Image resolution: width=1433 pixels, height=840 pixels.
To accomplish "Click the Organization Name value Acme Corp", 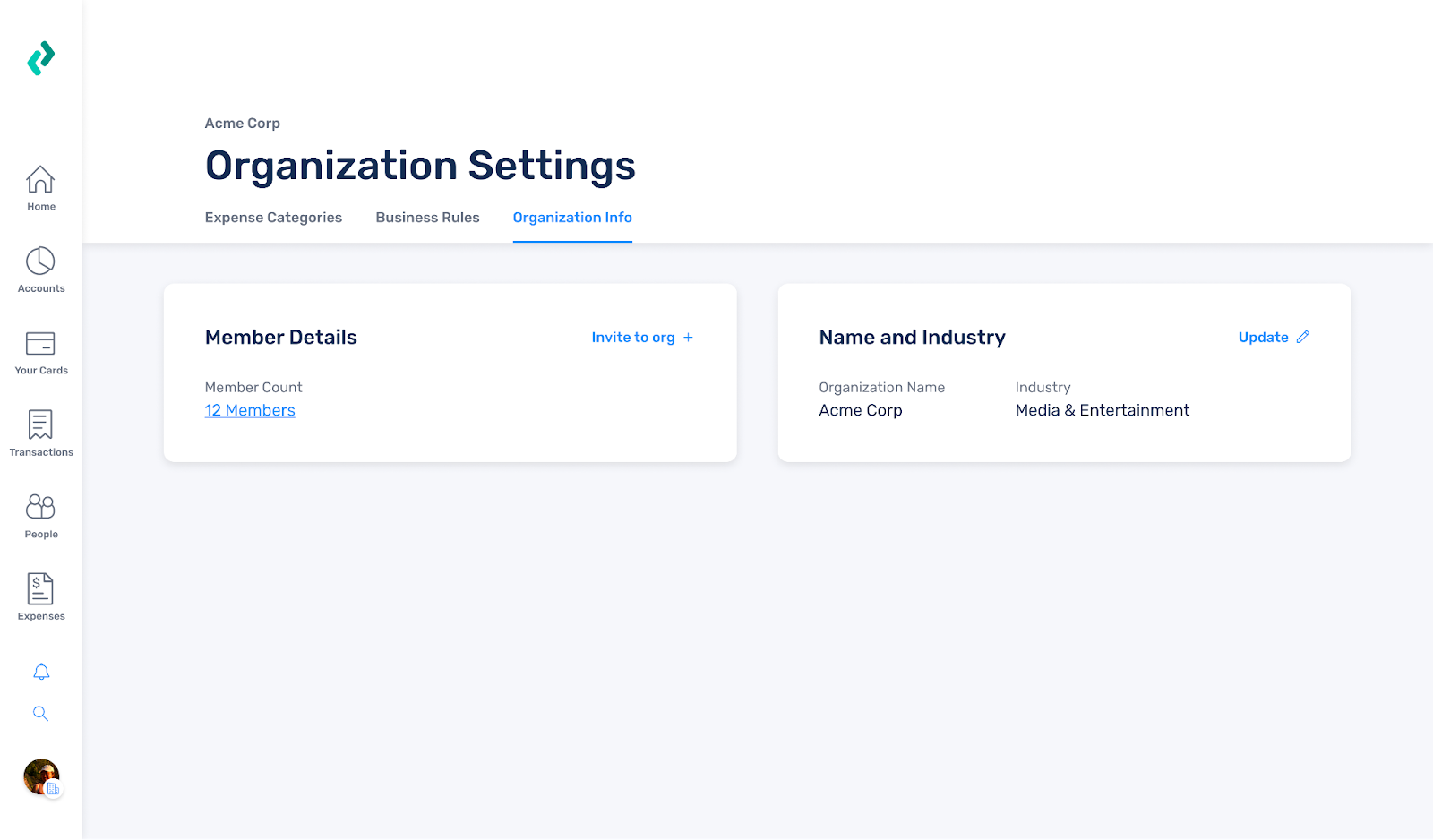I will point(861,410).
